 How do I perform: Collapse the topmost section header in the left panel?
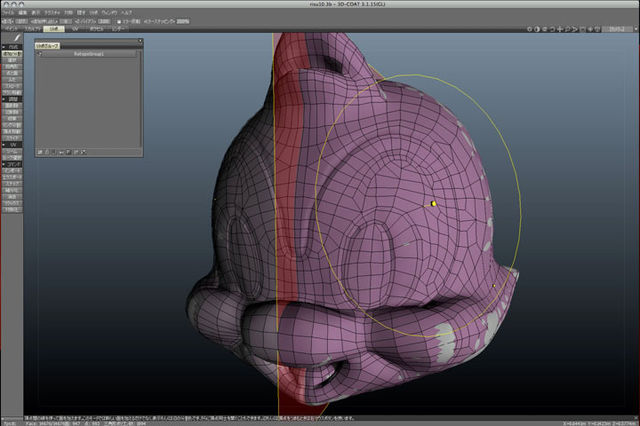14,46
